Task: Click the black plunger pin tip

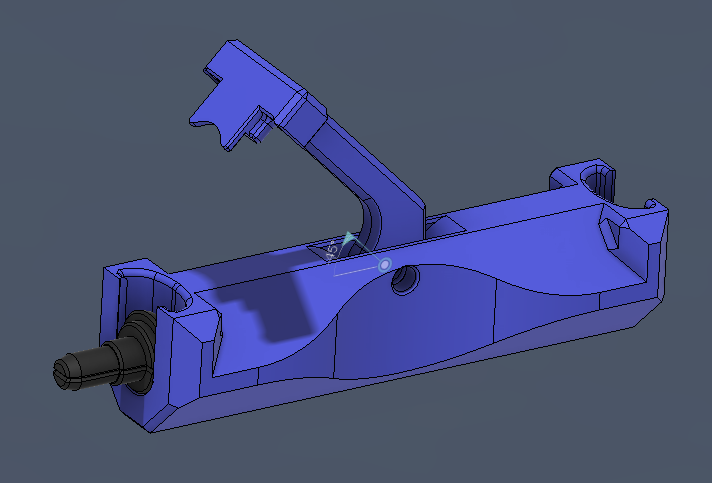Action: 68,372
